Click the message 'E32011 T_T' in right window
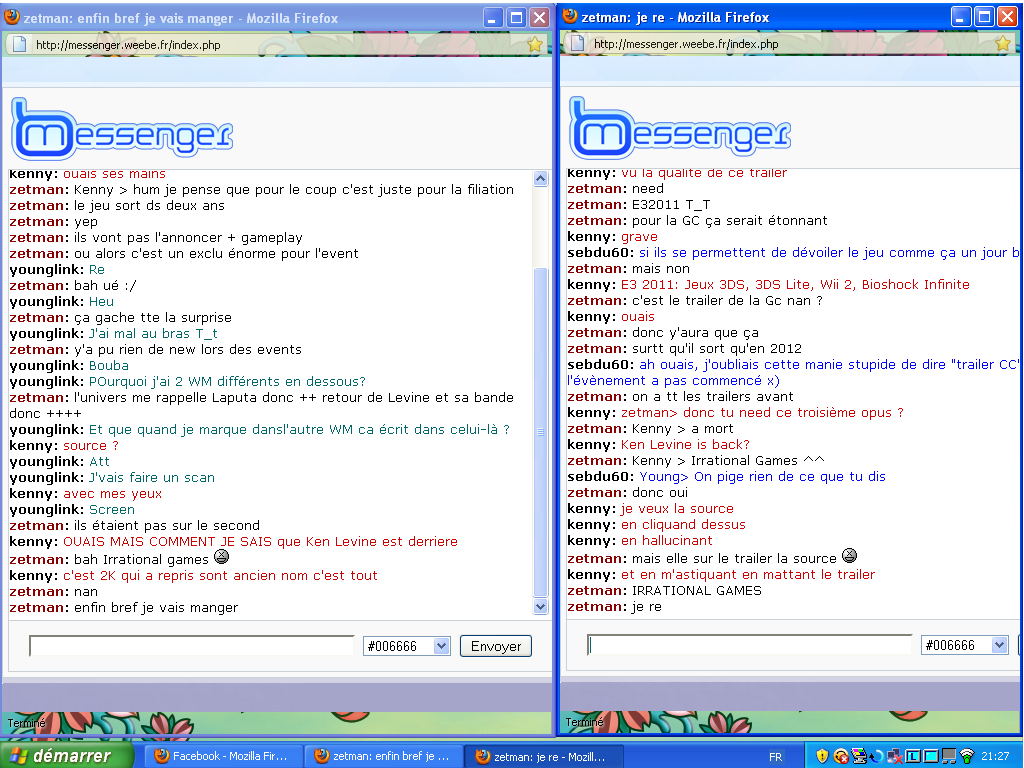Screen dimensions: 1024x768 [671, 204]
